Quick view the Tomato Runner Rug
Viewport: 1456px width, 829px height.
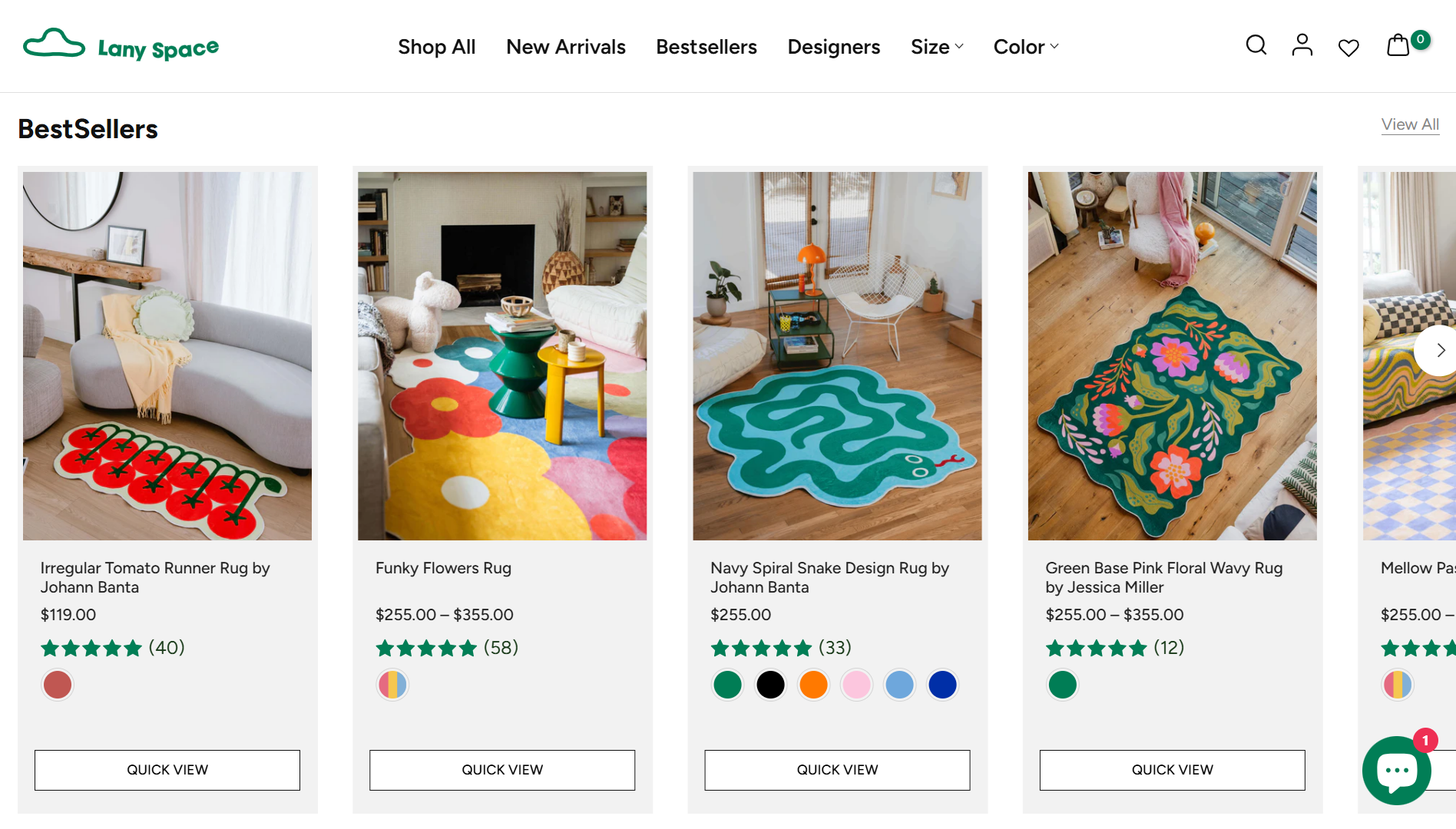[167, 770]
